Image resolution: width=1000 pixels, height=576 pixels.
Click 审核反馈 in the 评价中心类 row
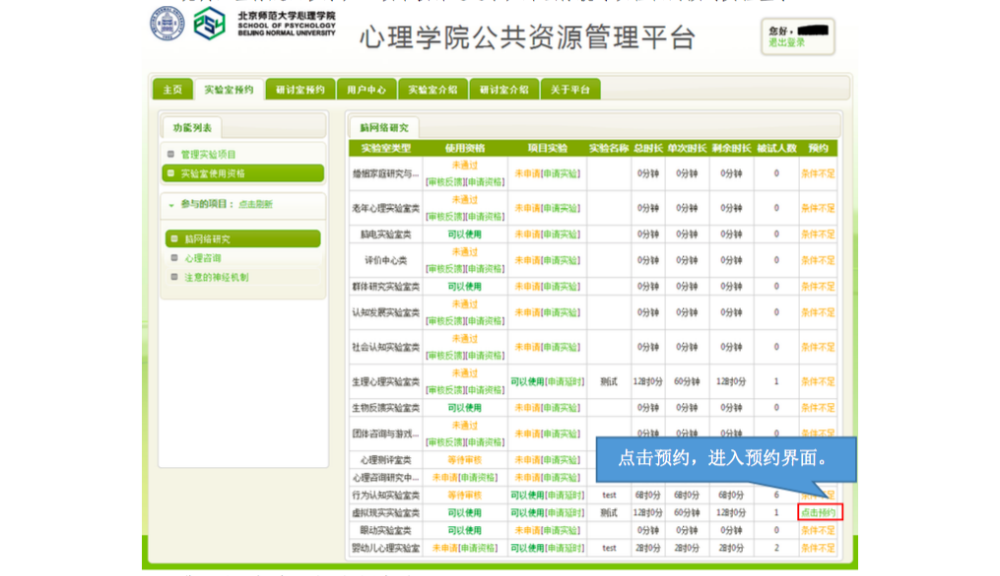(x=443, y=269)
